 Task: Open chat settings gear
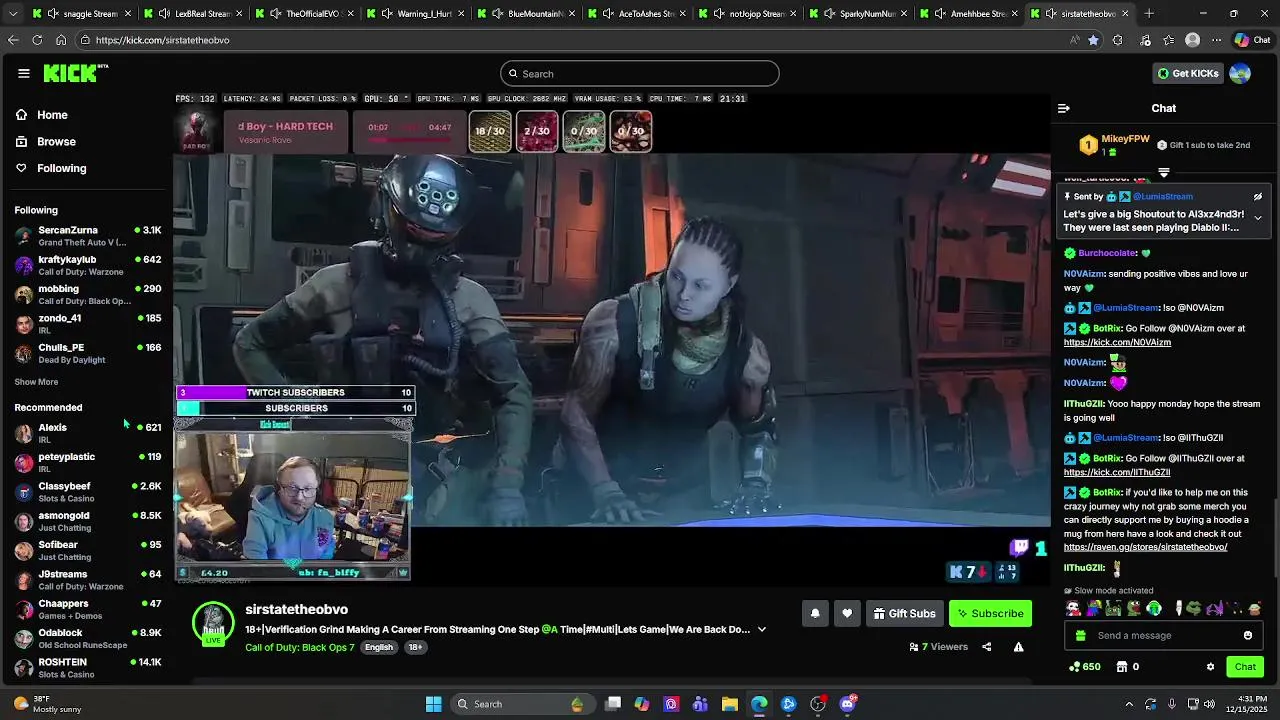tap(1210, 667)
